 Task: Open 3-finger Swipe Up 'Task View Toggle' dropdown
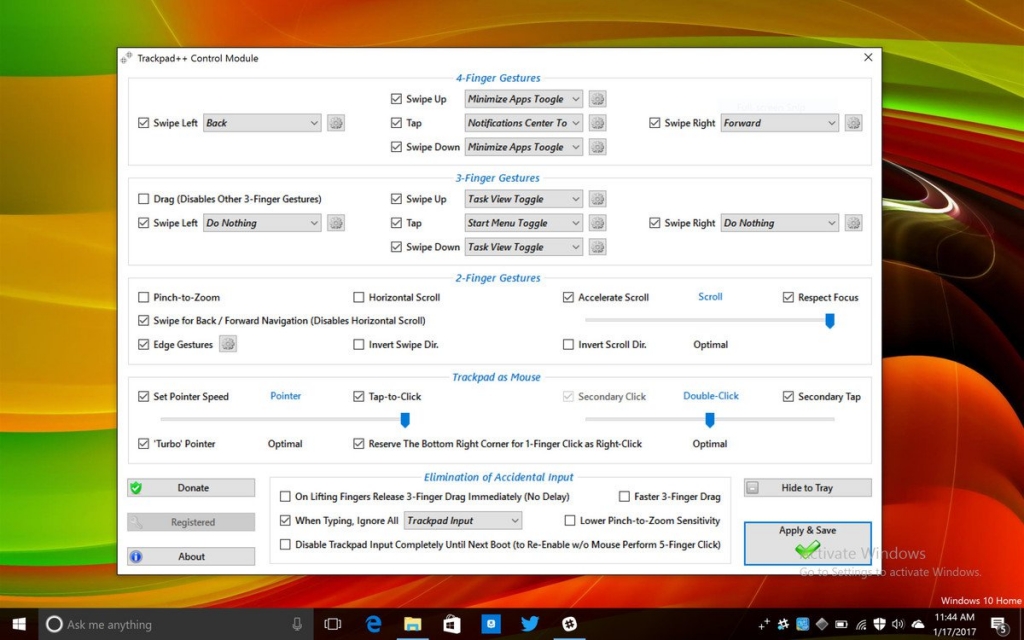(x=523, y=199)
